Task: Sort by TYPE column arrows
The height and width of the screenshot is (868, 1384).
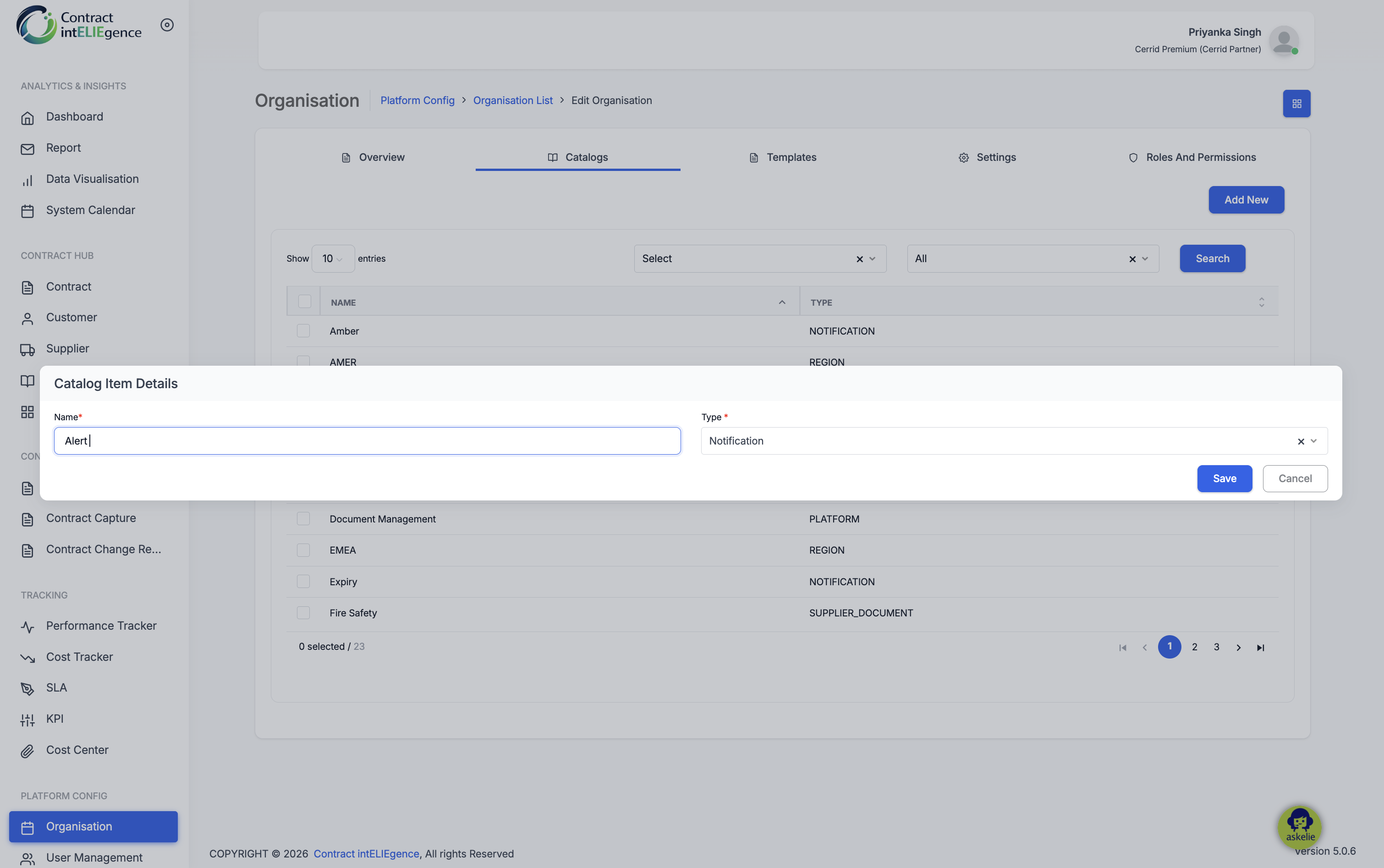Action: 1261,302
